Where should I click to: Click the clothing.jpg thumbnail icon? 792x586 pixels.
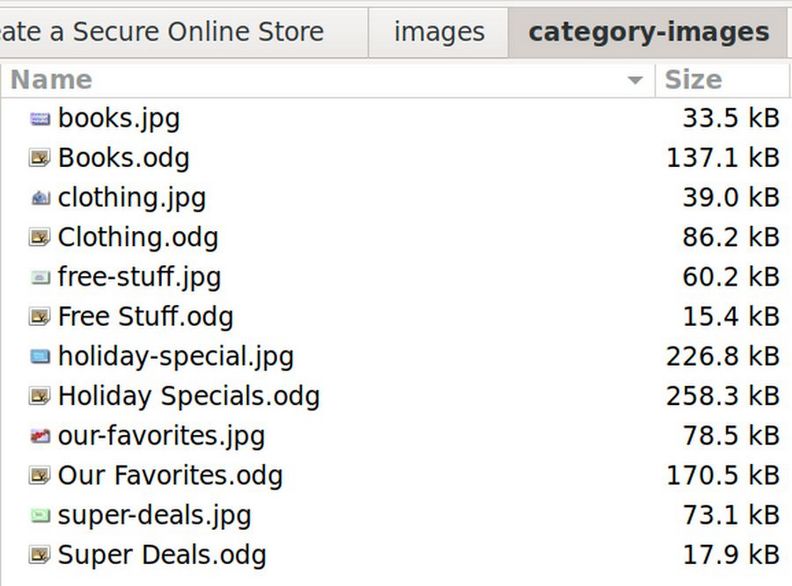coord(40,198)
